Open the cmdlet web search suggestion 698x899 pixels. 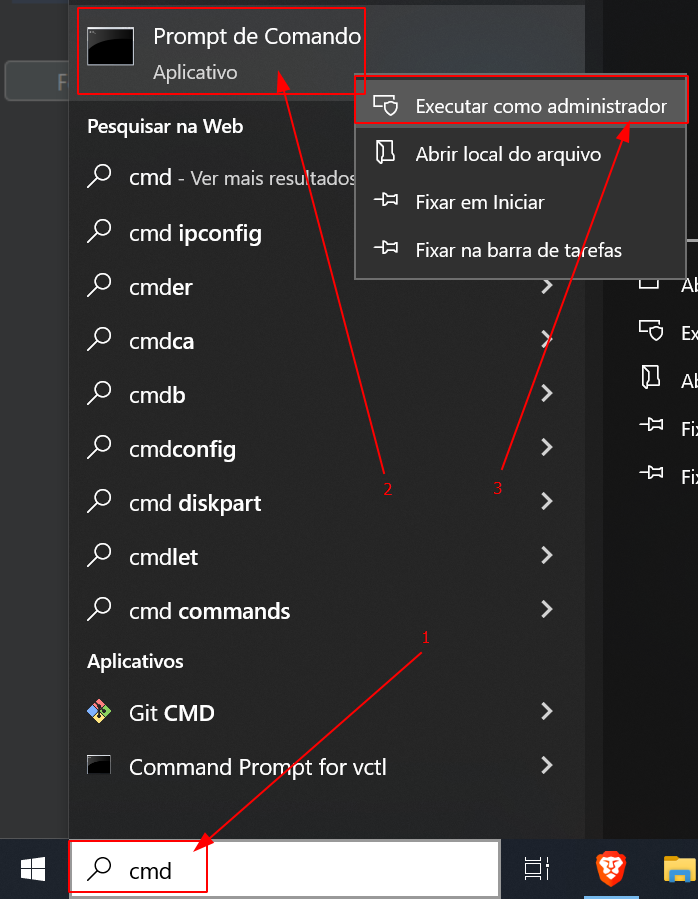164,557
